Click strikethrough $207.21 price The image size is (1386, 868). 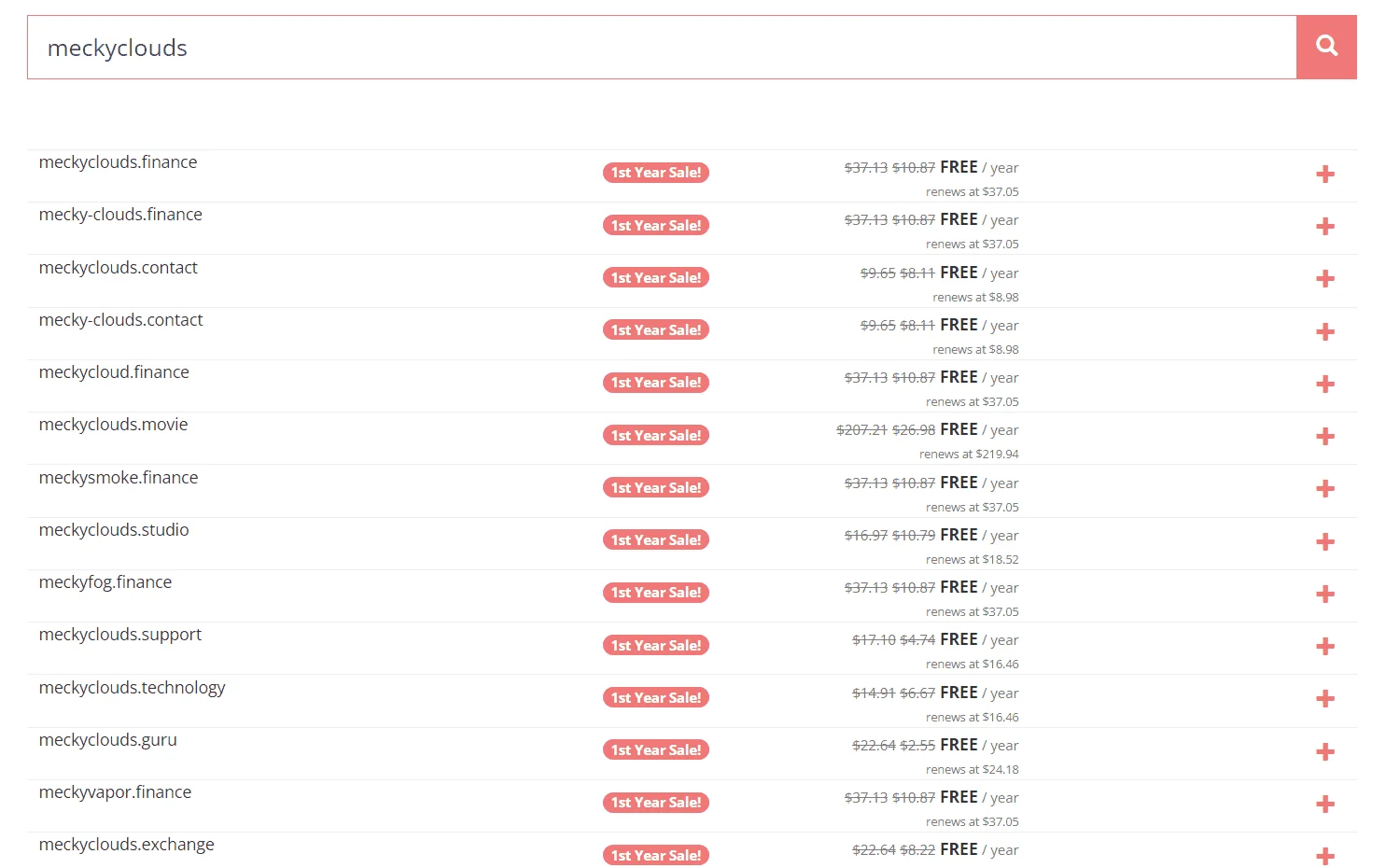(861, 430)
